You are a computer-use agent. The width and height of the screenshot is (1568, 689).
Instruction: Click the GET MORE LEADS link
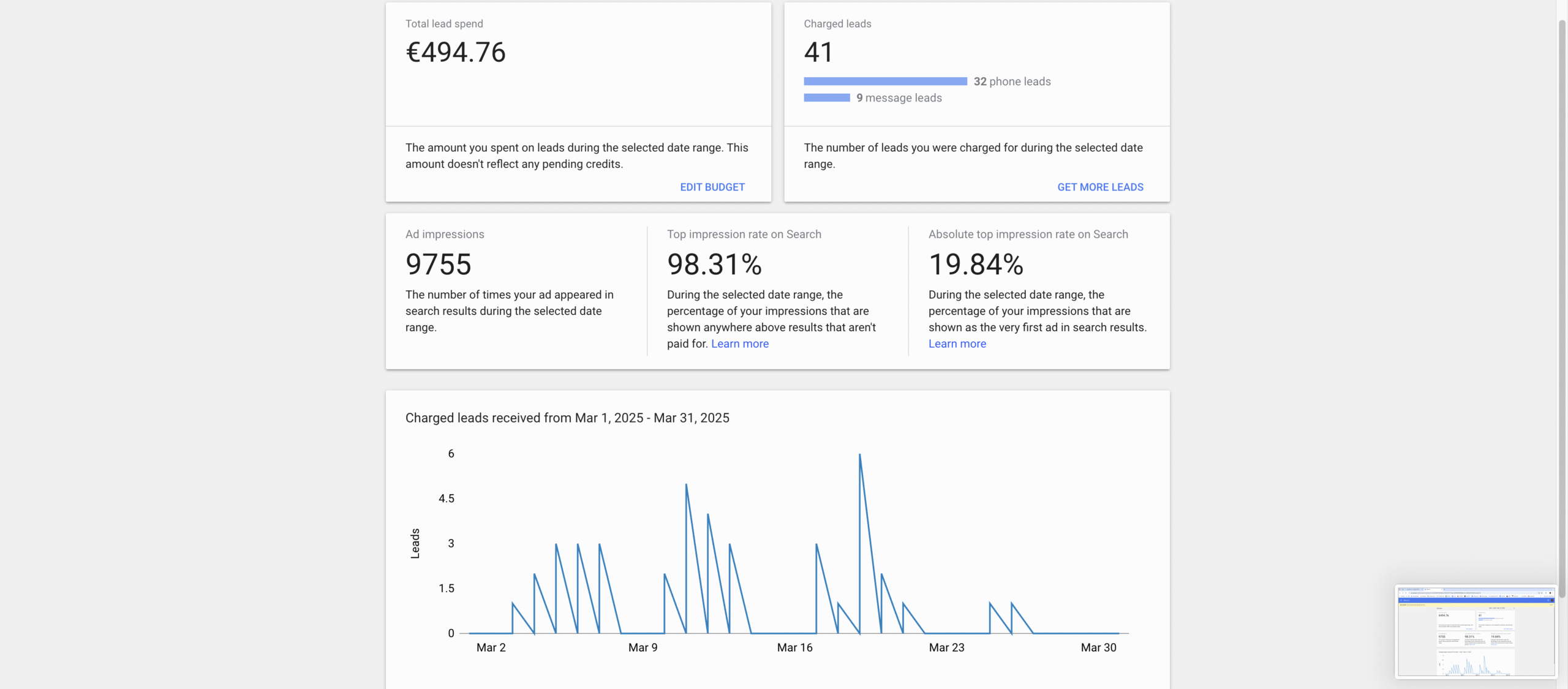[x=1099, y=187]
